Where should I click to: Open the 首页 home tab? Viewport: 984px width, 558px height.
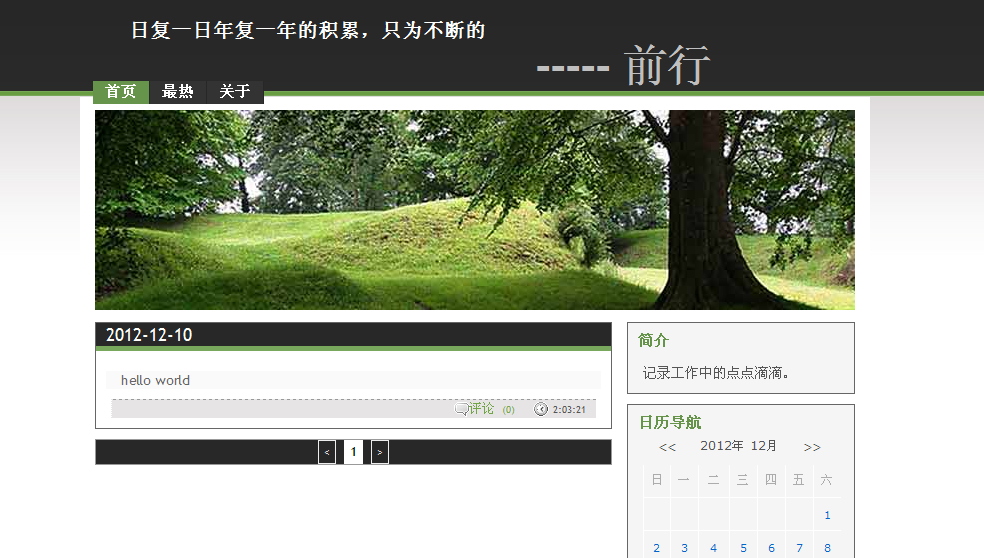click(120, 92)
